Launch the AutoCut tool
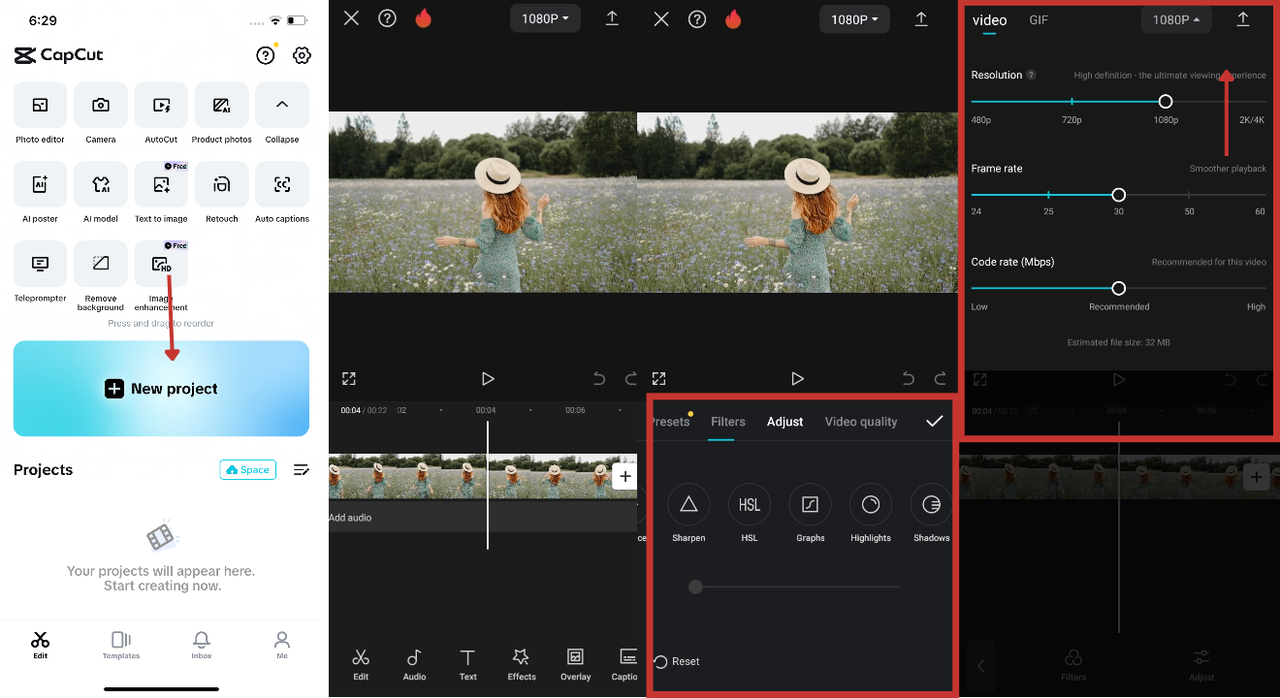 tap(161, 113)
